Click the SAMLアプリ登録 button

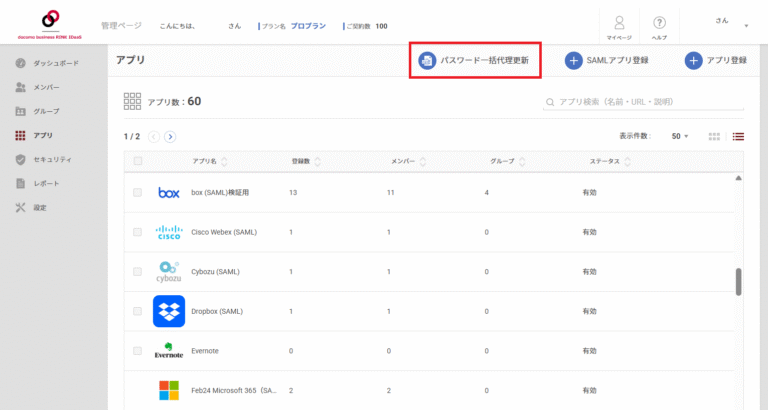click(x=607, y=61)
